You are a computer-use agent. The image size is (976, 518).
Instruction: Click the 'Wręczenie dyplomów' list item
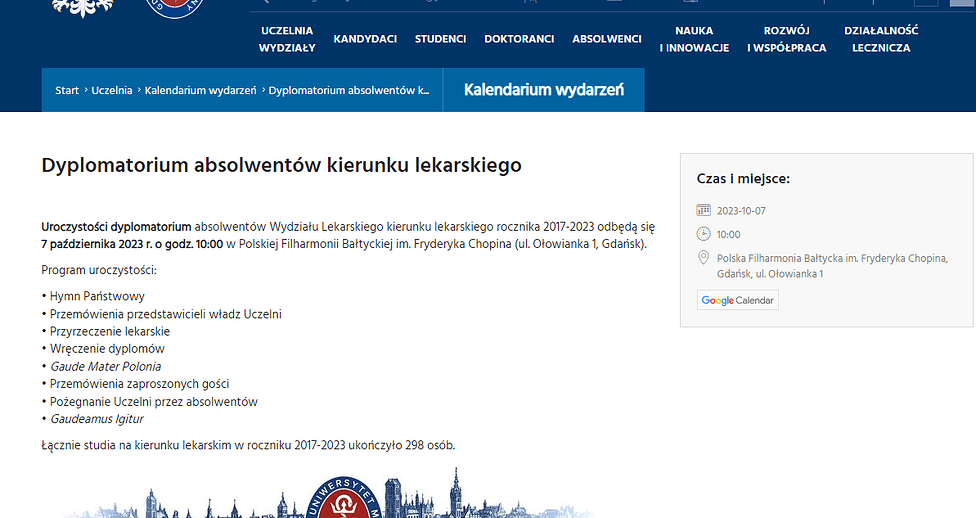[107, 349]
